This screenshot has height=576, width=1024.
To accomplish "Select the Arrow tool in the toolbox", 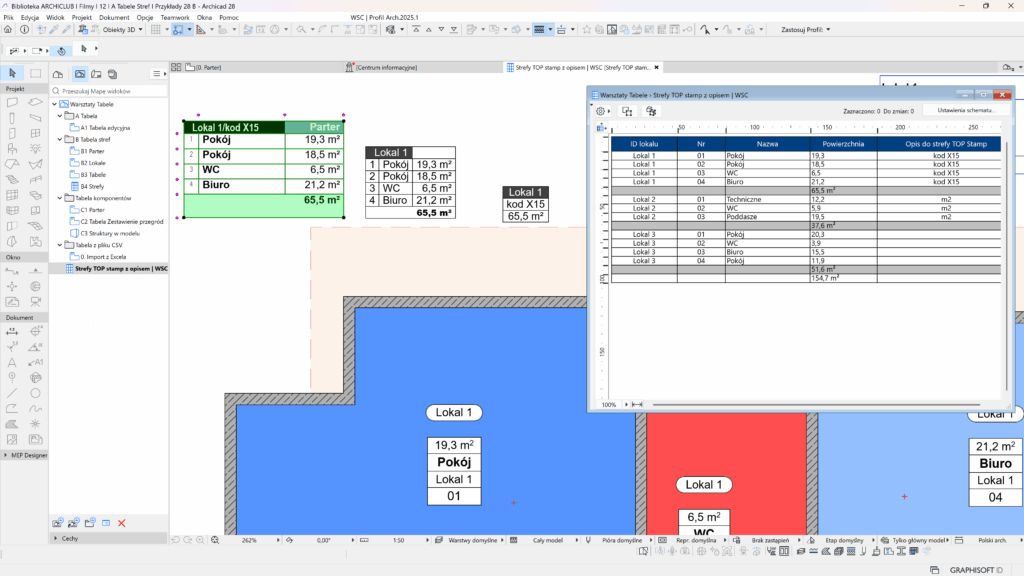I will coord(11,73).
